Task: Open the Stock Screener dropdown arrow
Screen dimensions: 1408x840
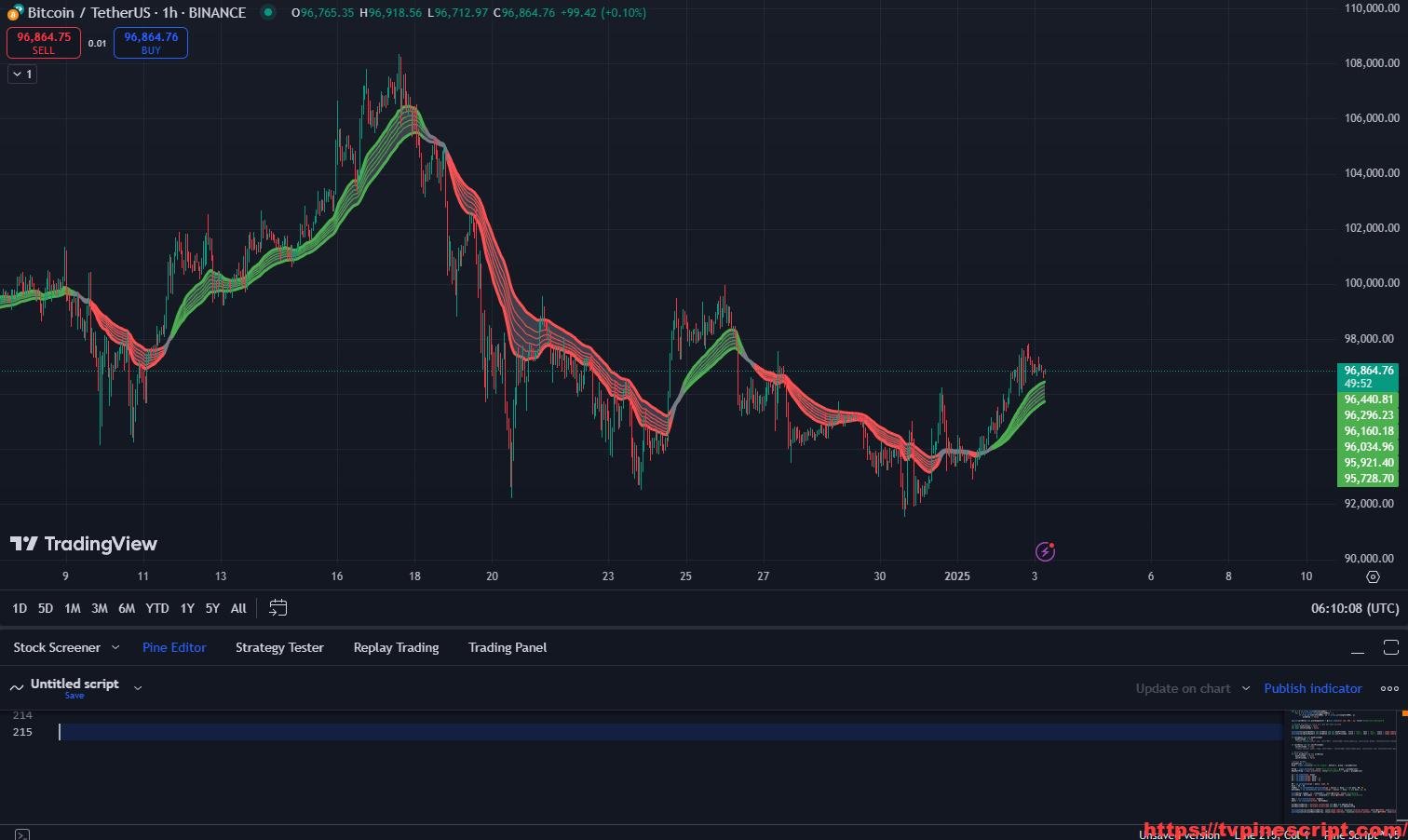Action: (x=115, y=647)
